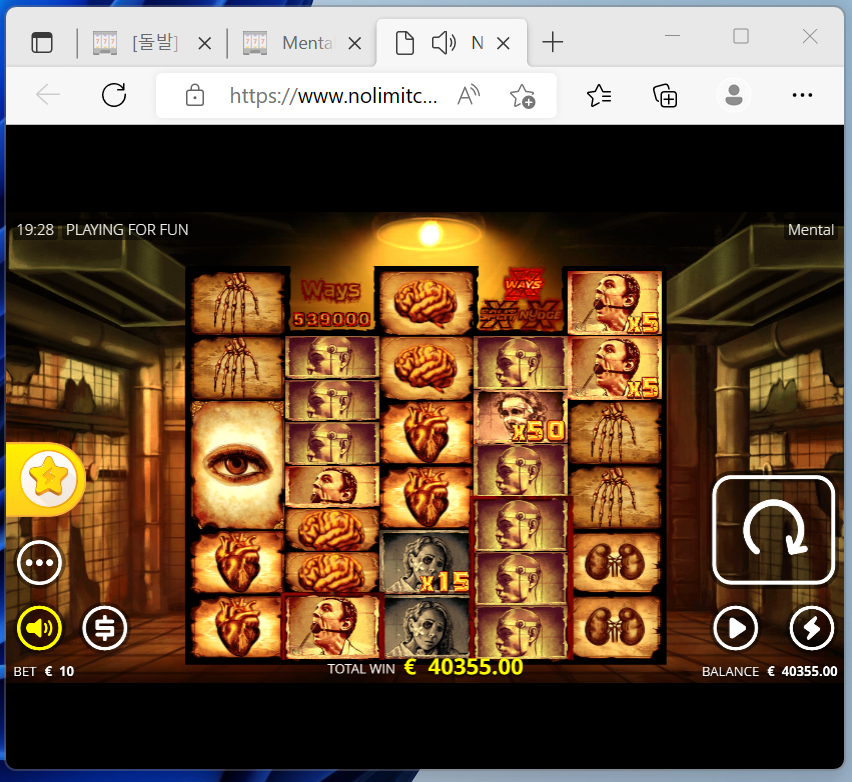The width and height of the screenshot is (852, 782).
Task: Maximize the browser window
Action: 741,36
